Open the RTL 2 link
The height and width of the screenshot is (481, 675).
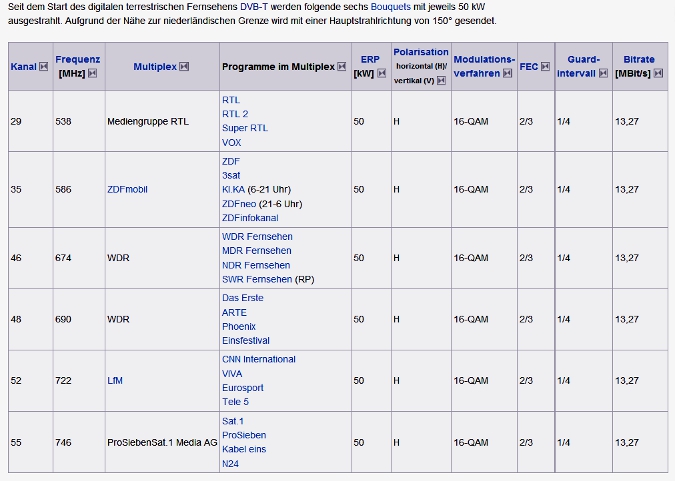235,114
